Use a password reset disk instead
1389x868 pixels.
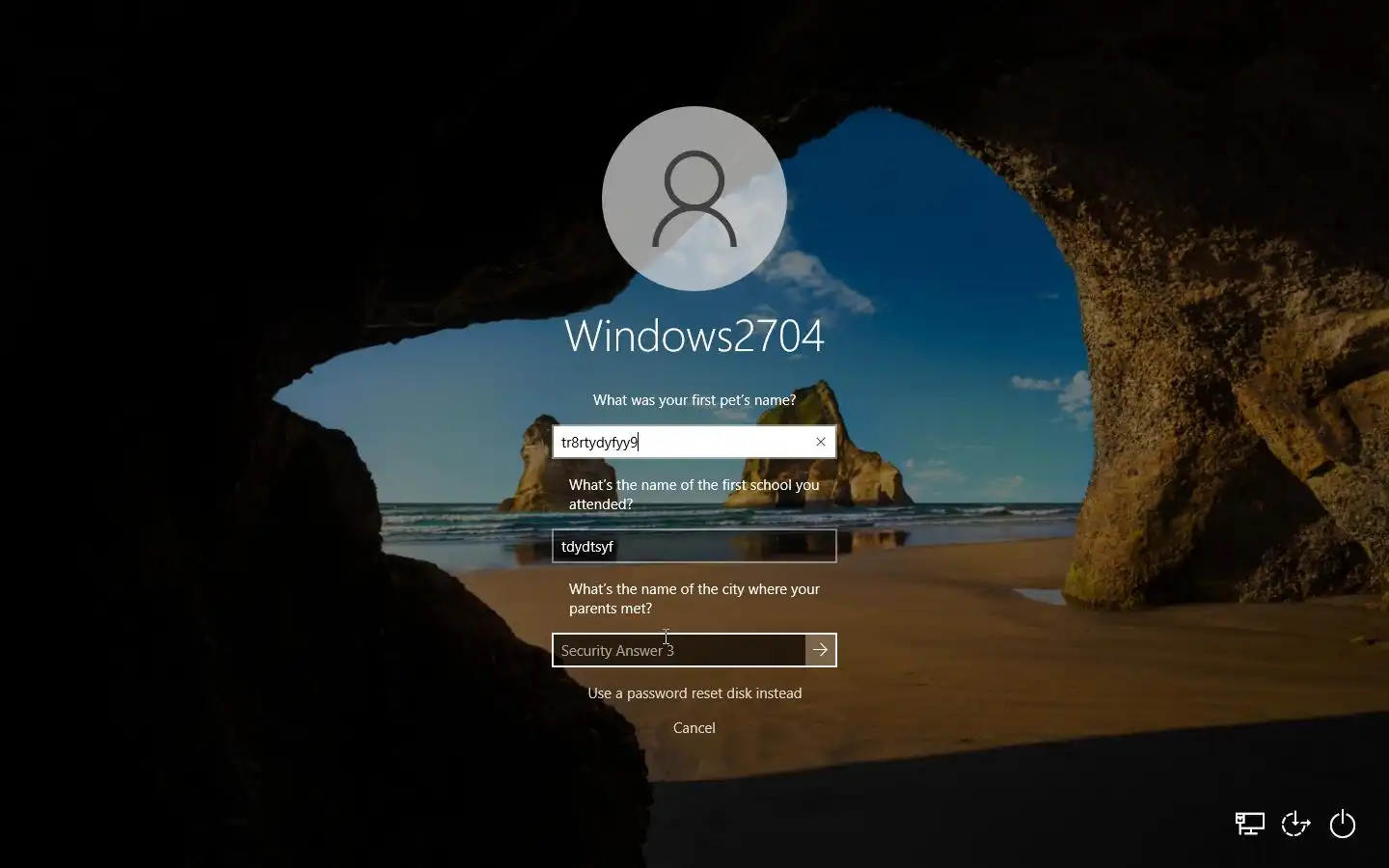(694, 693)
